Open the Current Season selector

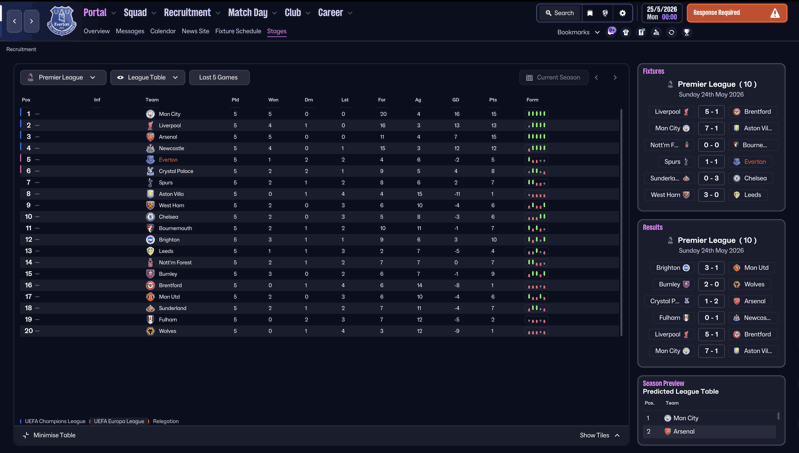(554, 77)
